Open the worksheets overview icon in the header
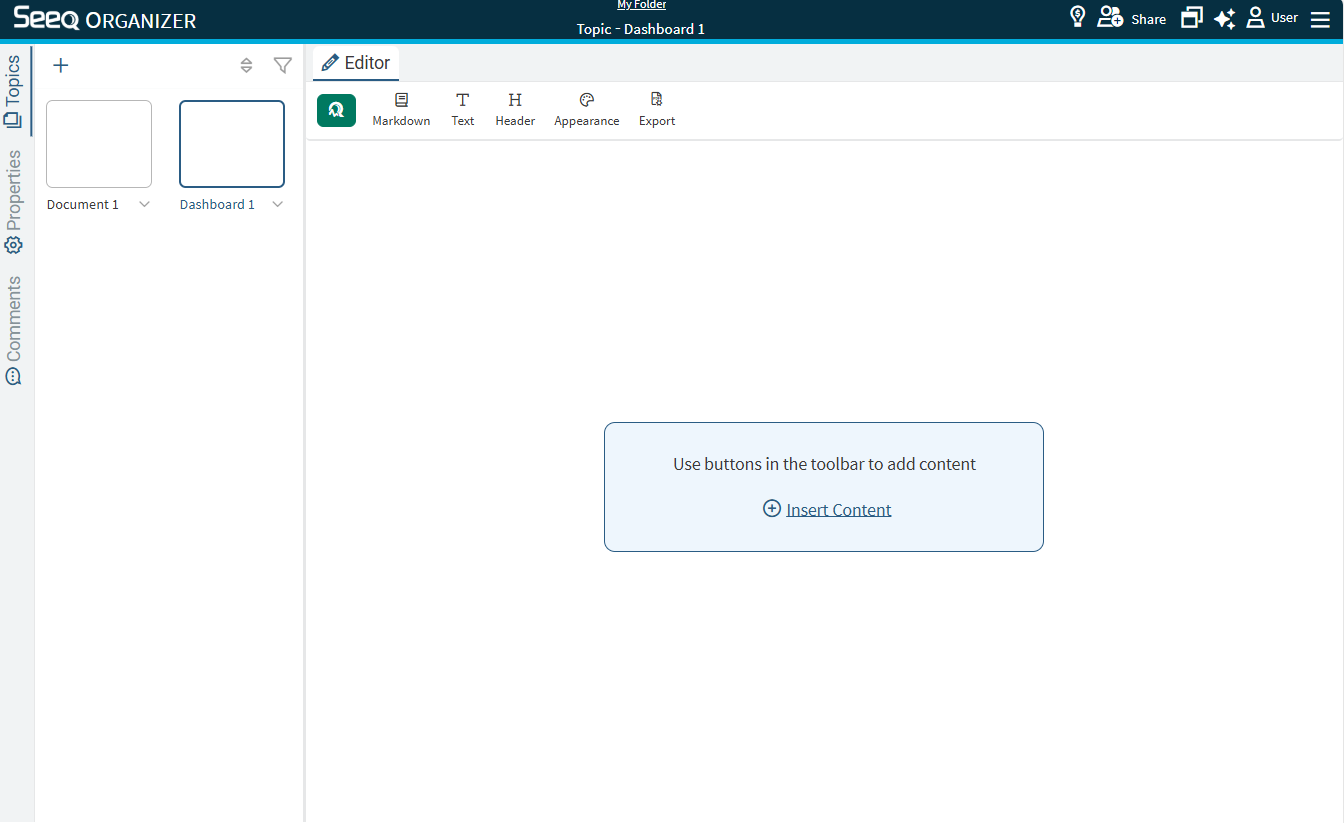 pyautogui.click(x=1191, y=17)
